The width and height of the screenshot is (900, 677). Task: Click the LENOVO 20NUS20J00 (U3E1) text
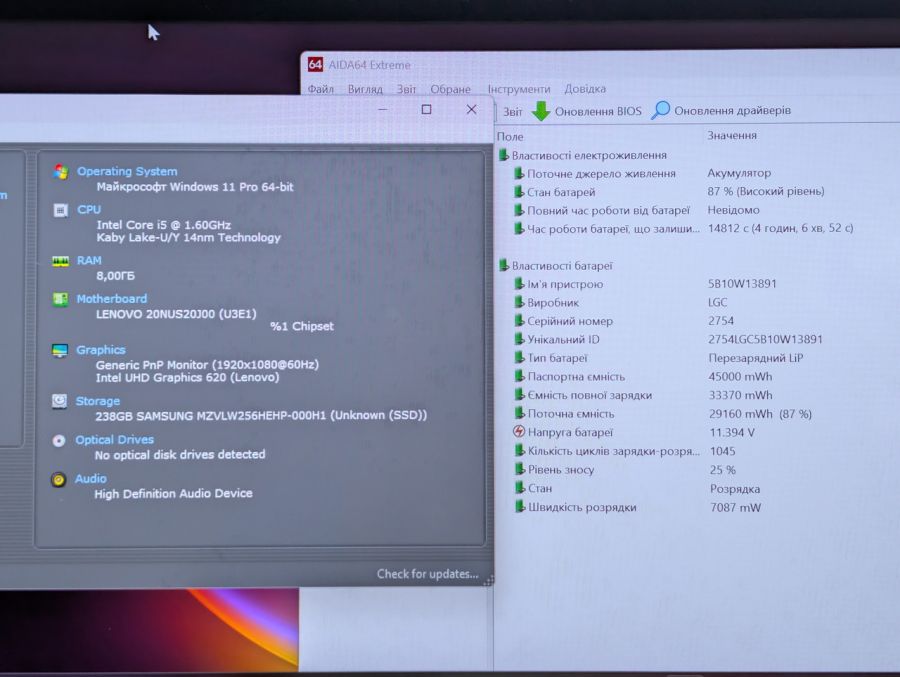[176, 314]
